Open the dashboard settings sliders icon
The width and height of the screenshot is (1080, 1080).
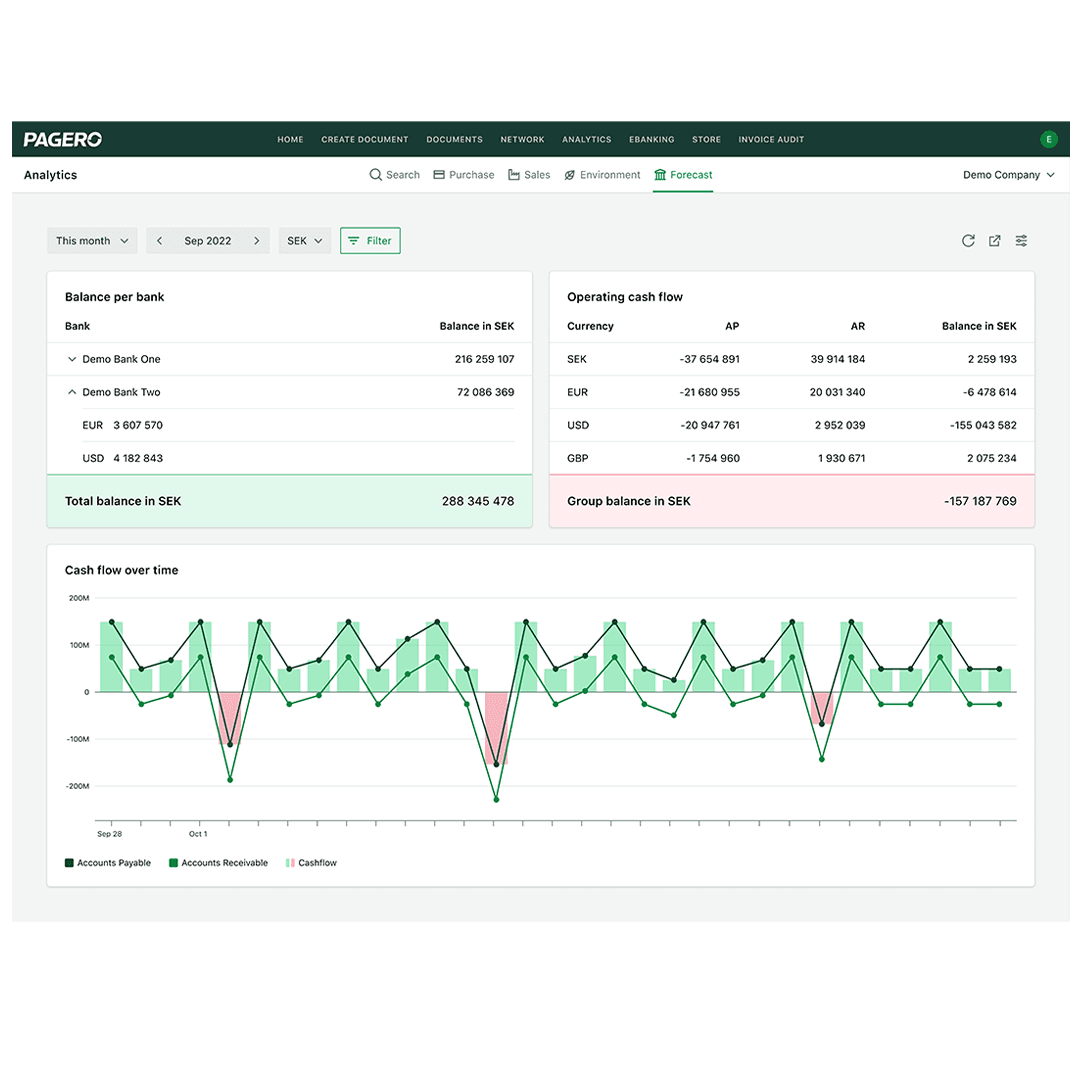click(1021, 240)
